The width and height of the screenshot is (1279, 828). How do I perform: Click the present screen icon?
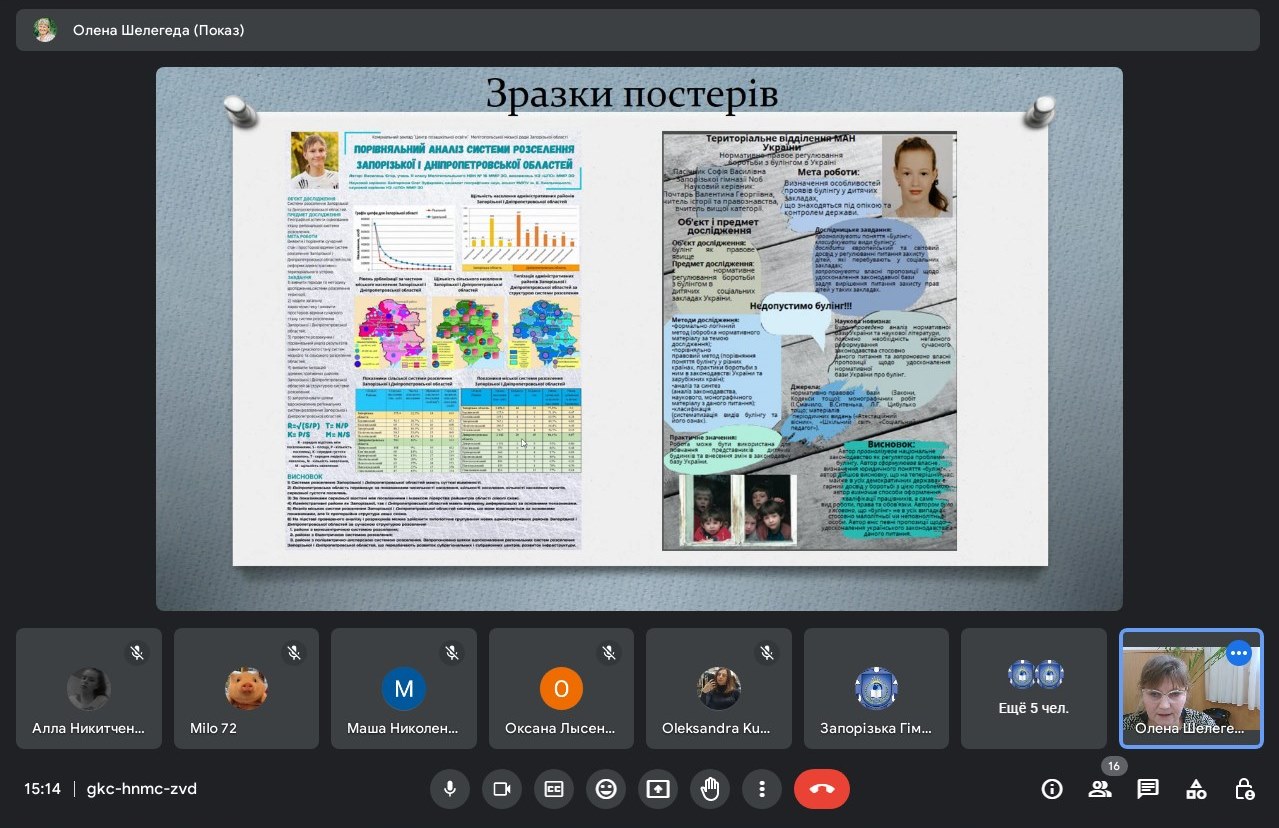click(x=658, y=789)
